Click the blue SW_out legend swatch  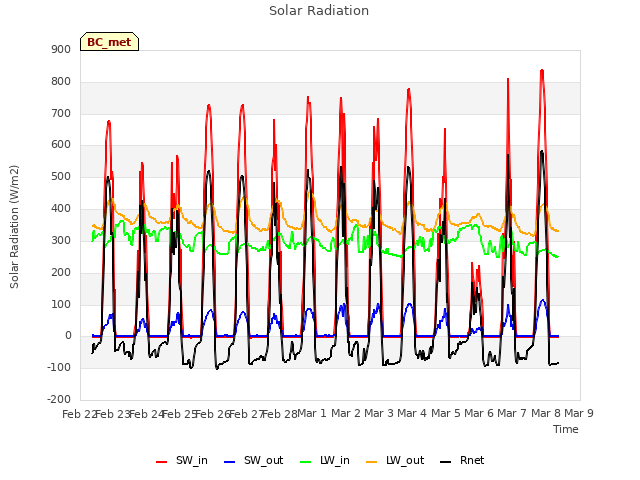coord(230,462)
